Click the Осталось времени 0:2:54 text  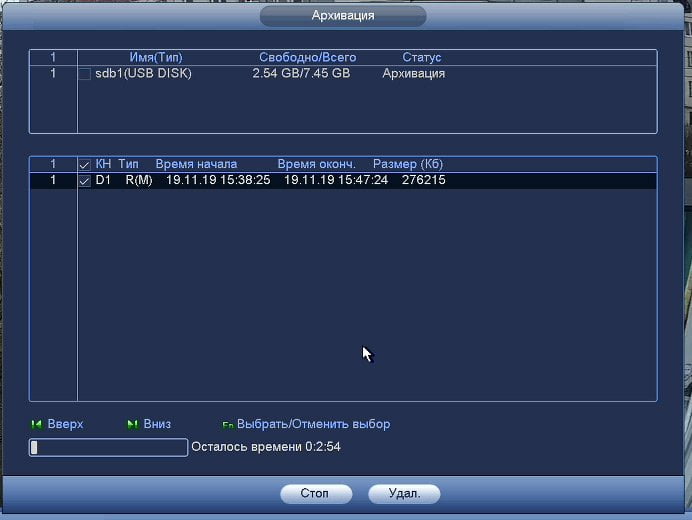click(x=266, y=447)
